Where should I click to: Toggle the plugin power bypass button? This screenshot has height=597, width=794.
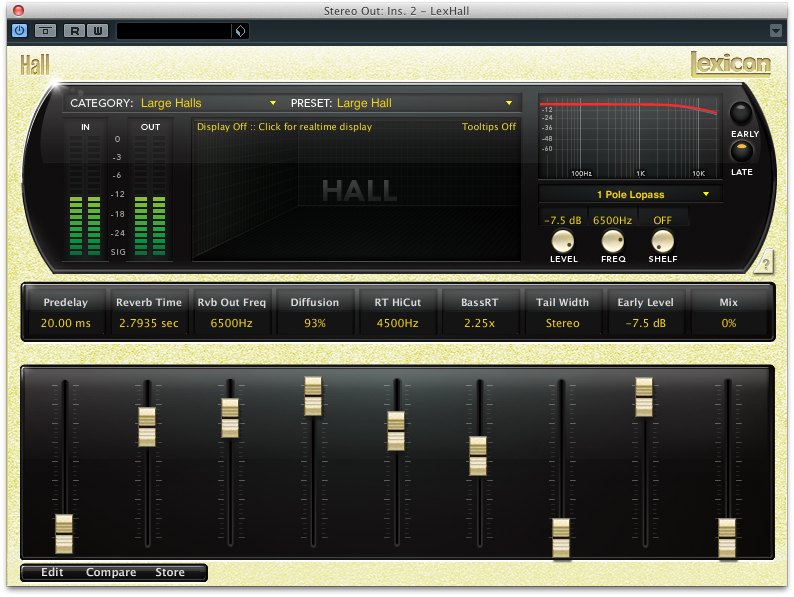(19, 30)
